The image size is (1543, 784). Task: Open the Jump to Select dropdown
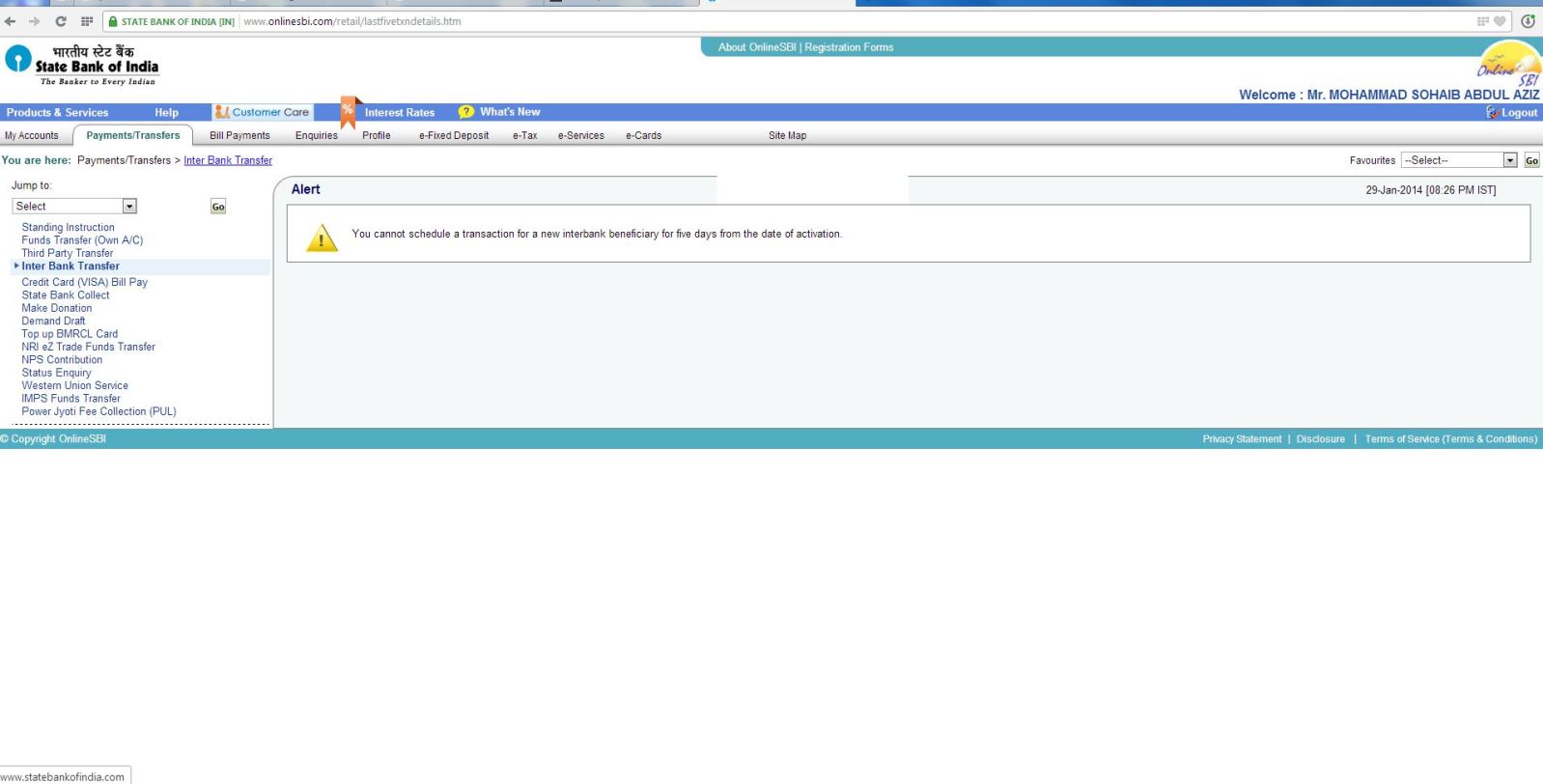point(74,207)
